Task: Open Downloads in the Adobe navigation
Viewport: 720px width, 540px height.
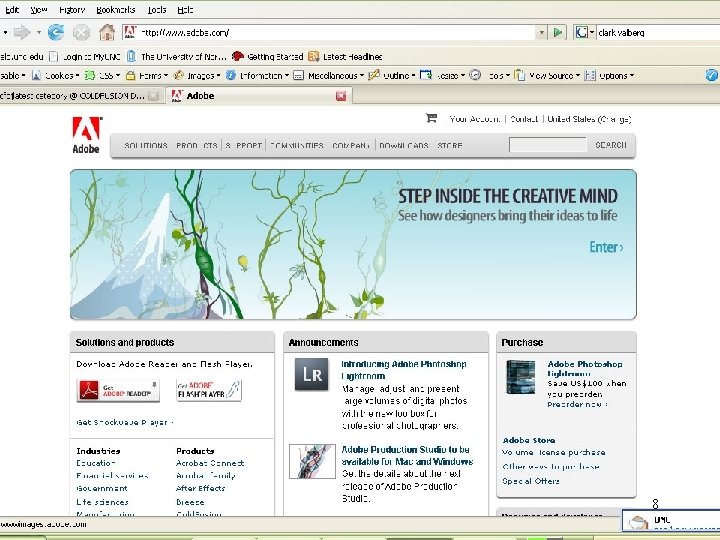Action: 404,146
